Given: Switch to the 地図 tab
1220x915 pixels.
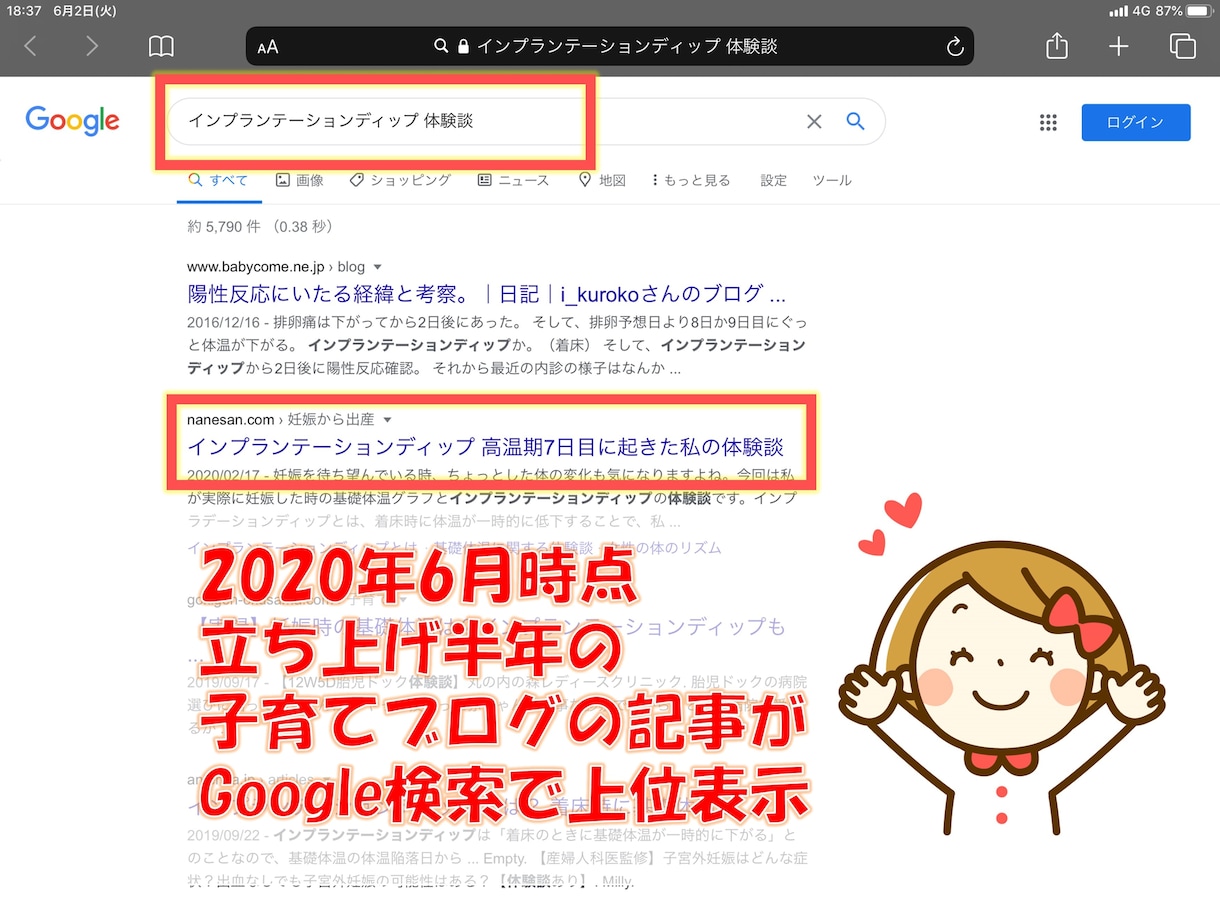Looking at the screenshot, I should 602,180.
